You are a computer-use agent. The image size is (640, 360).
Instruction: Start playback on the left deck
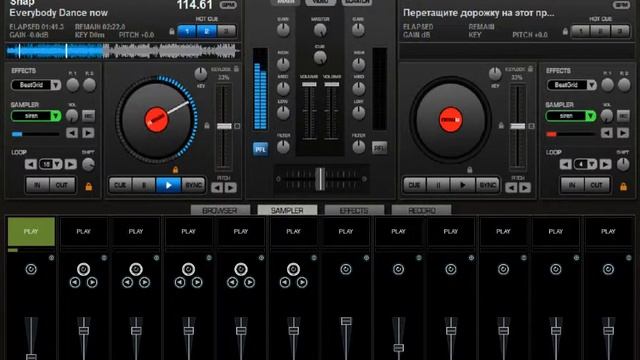[x=169, y=185]
